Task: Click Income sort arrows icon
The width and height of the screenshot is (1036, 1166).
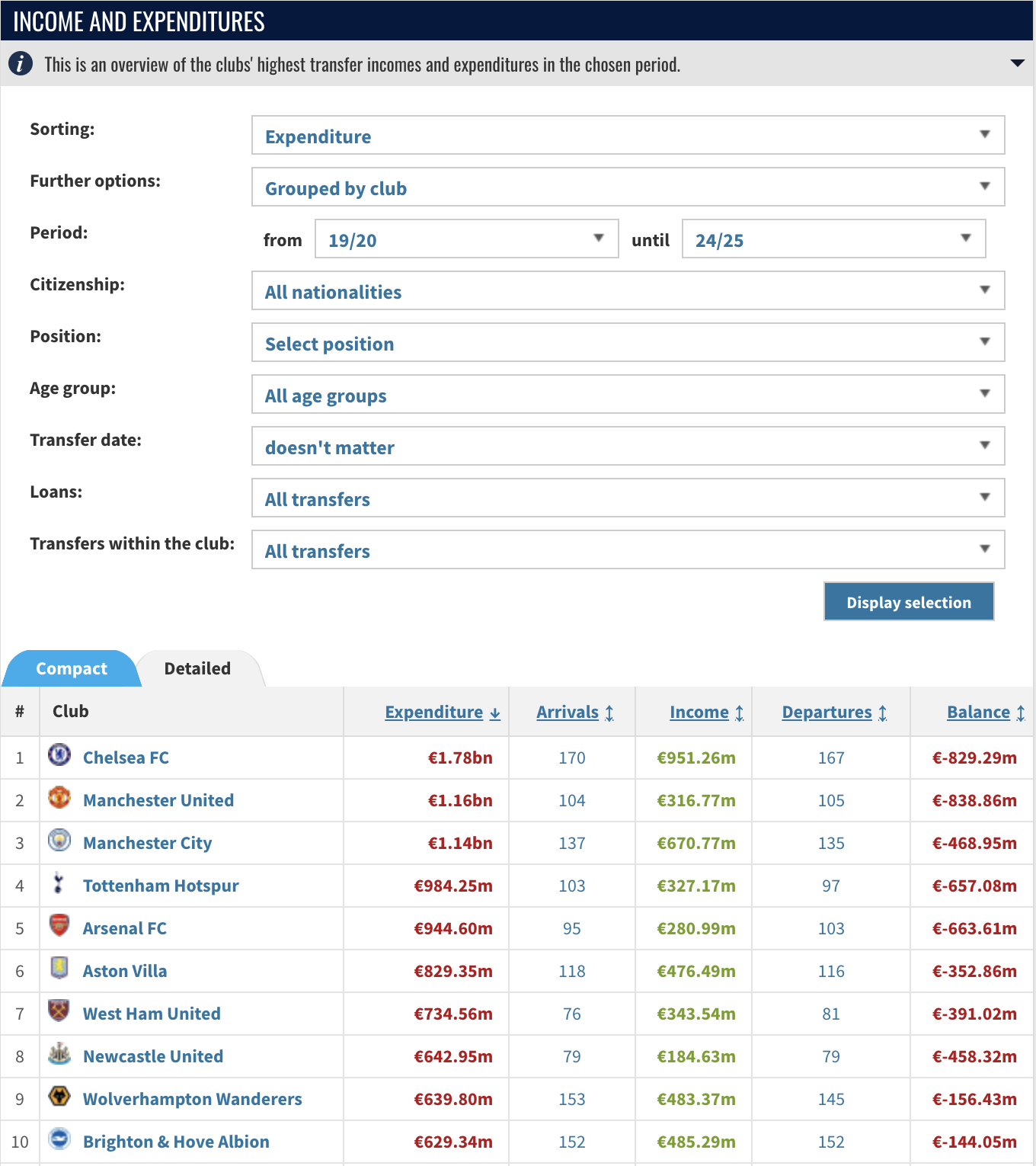Action: (739, 713)
